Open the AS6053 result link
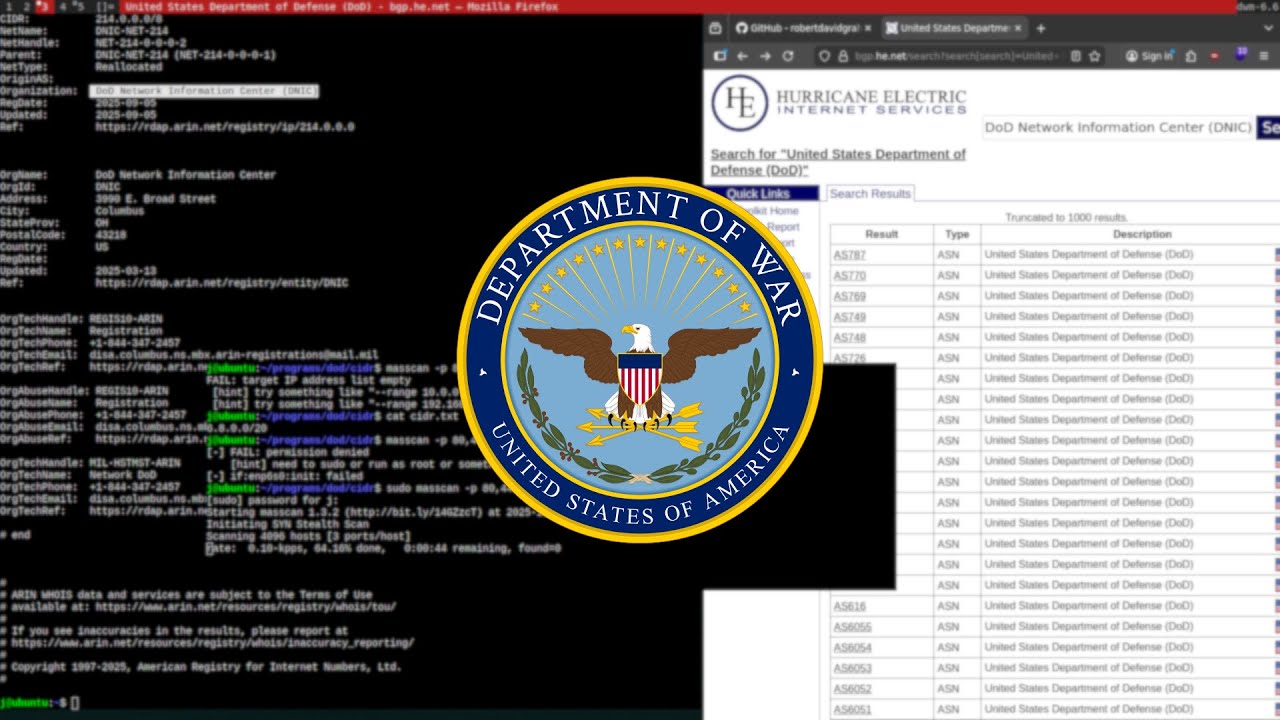1280x720 pixels. [852, 668]
